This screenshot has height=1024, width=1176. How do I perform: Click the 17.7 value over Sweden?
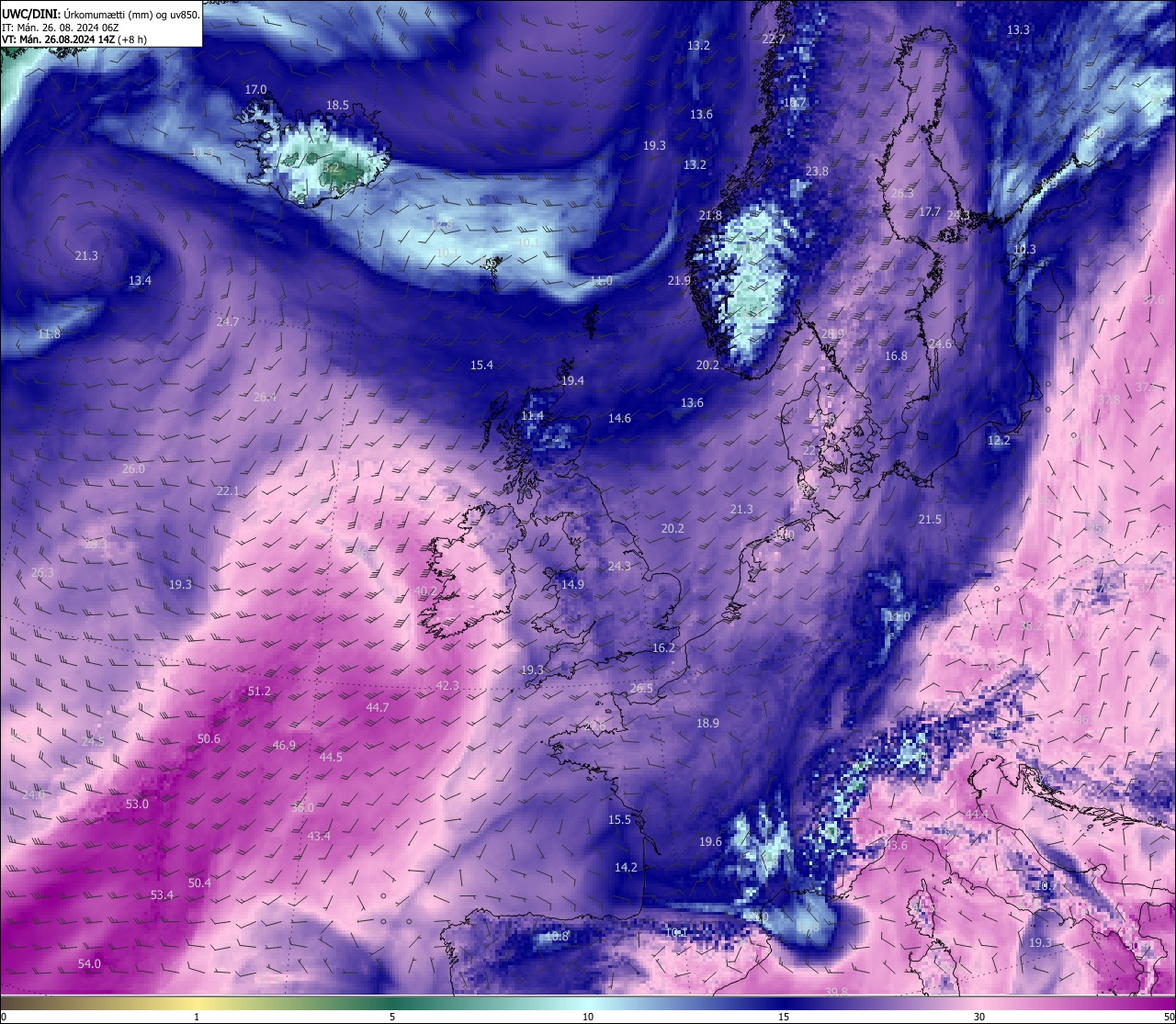(930, 211)
